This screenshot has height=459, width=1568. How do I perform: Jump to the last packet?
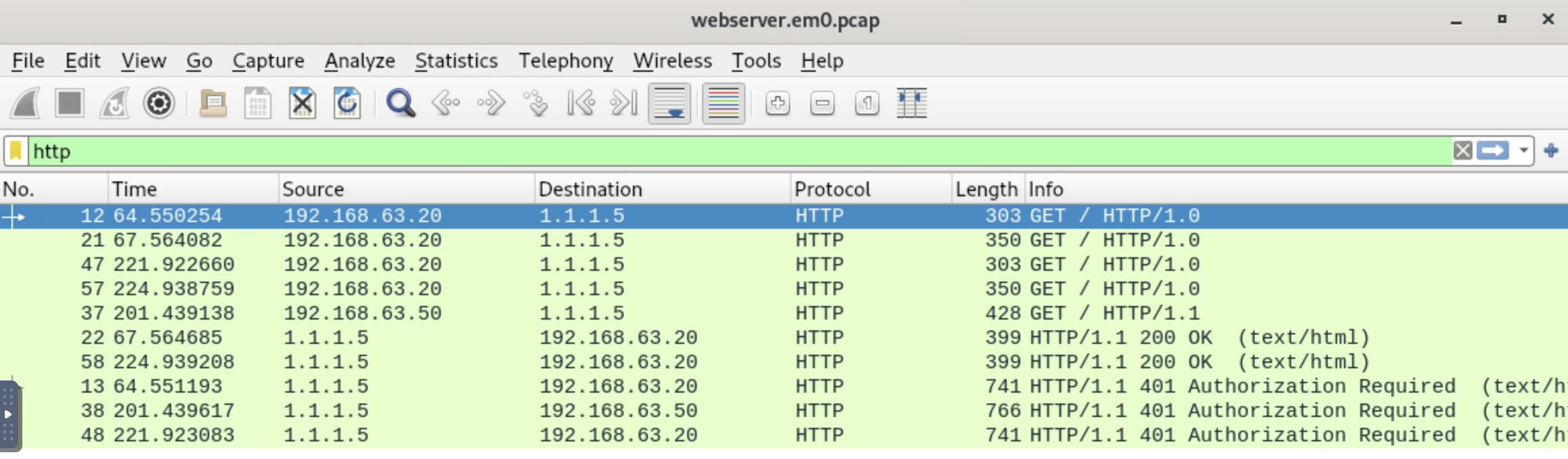pyautogui.click(x=624, y=104)
